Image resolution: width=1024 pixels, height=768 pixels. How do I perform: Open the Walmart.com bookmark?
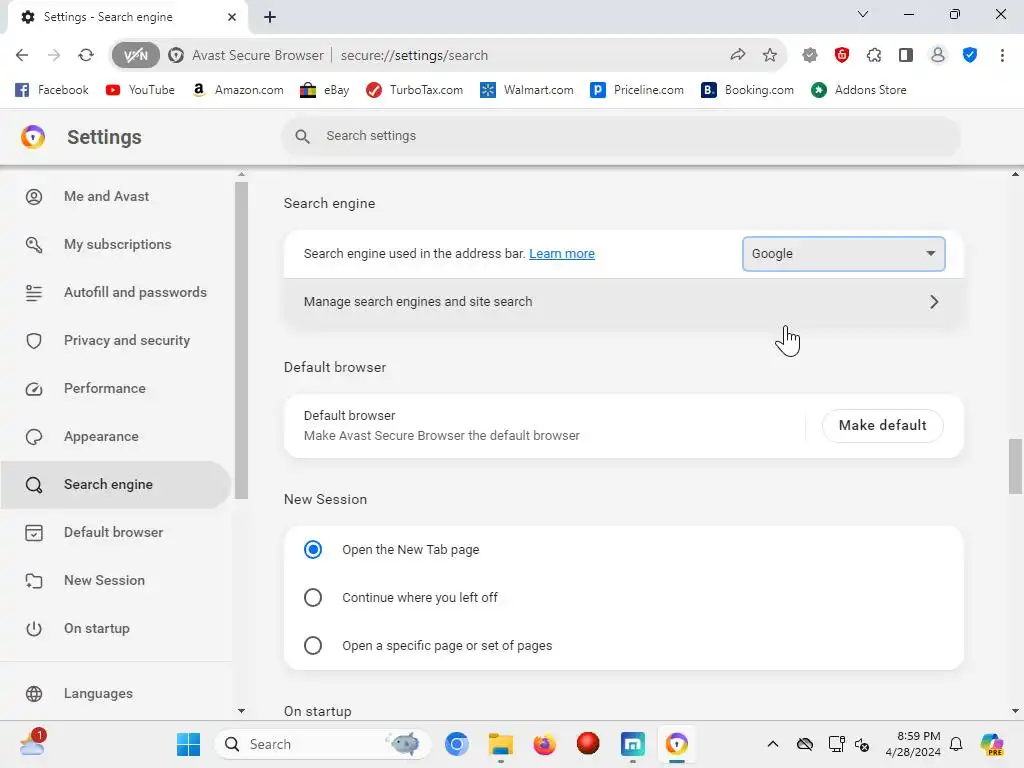click(x=527, y=90)
